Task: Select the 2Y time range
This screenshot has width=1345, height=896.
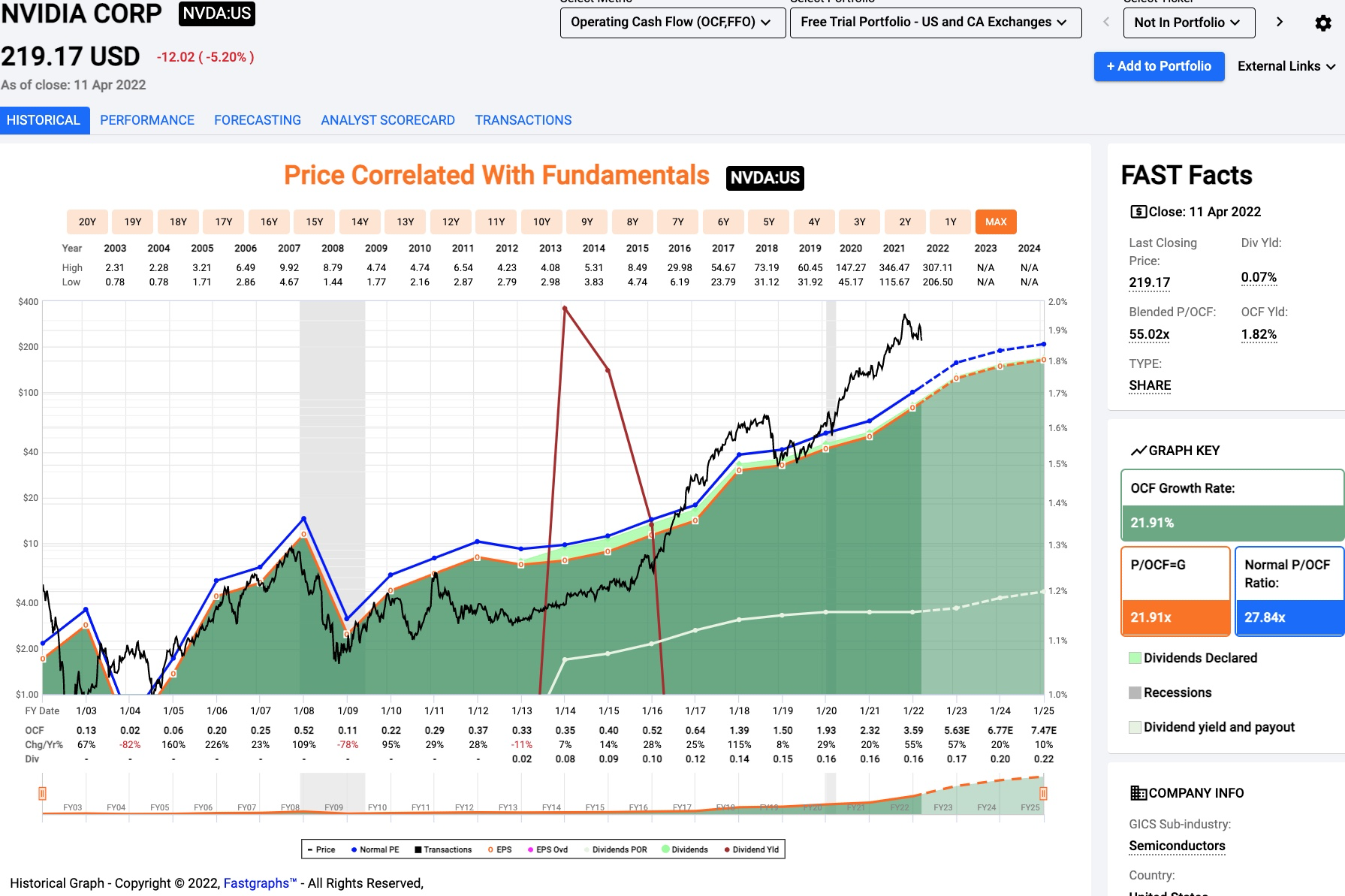Action: click(905, 222)
